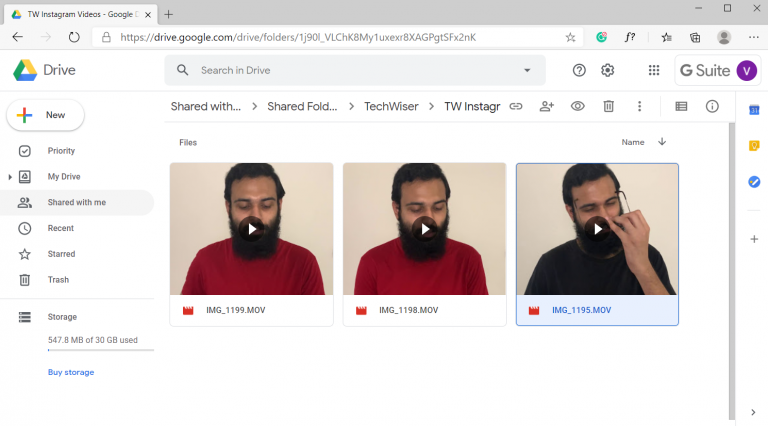Go to Starred in sidebar
The width and height of the screenshot is (768, 426).
(x=61, y=254)
